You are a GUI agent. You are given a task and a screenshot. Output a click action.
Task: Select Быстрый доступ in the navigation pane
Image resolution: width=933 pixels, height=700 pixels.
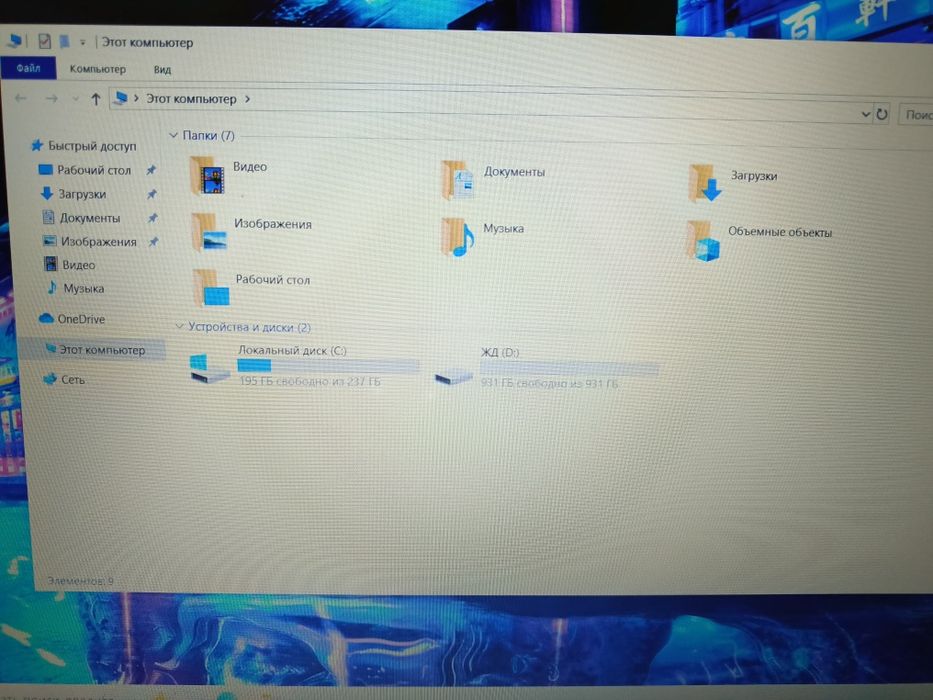[x=92, y=146]
